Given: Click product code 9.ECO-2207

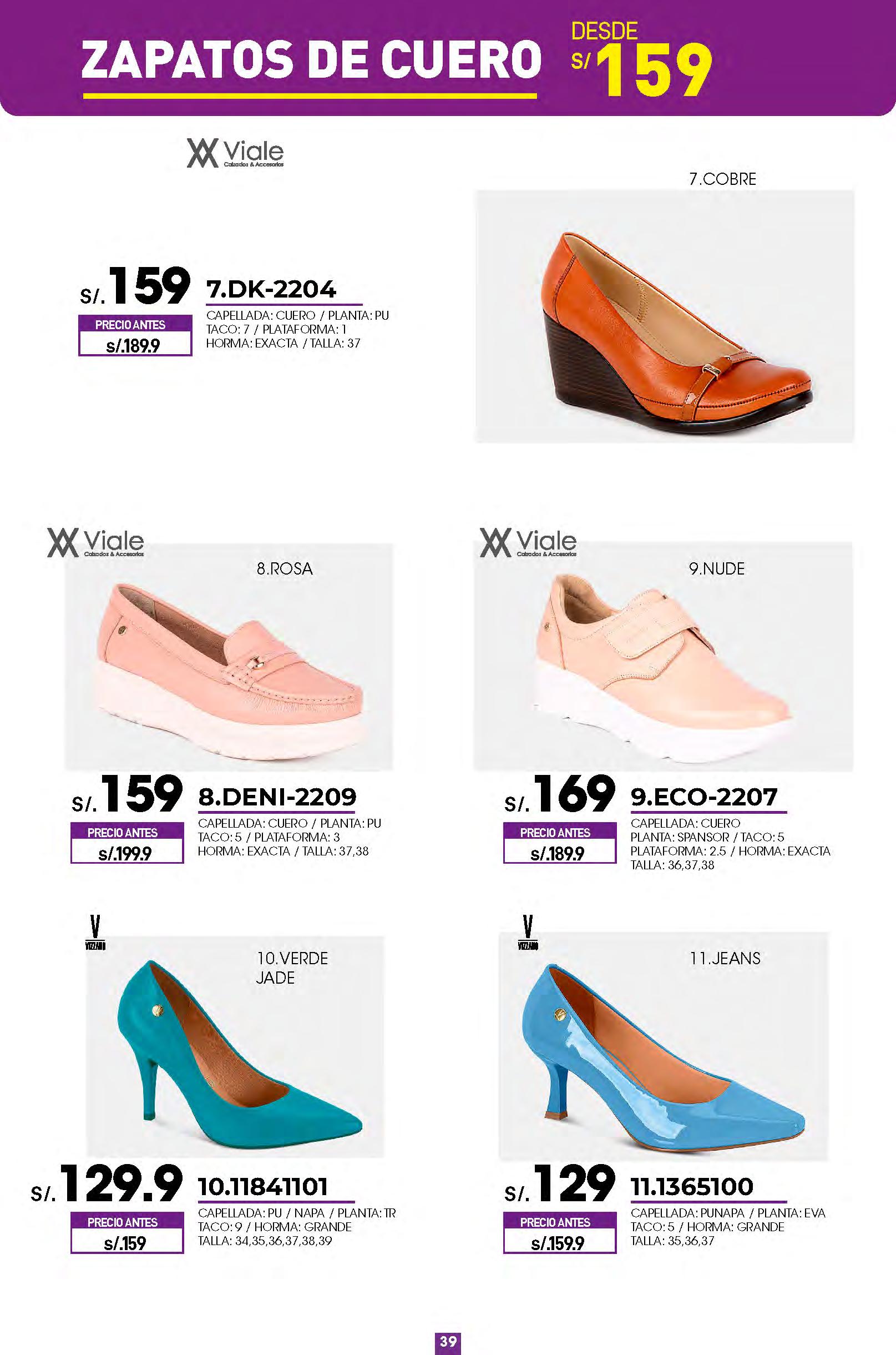Looking at the screenshot, I should click(704, 797).
